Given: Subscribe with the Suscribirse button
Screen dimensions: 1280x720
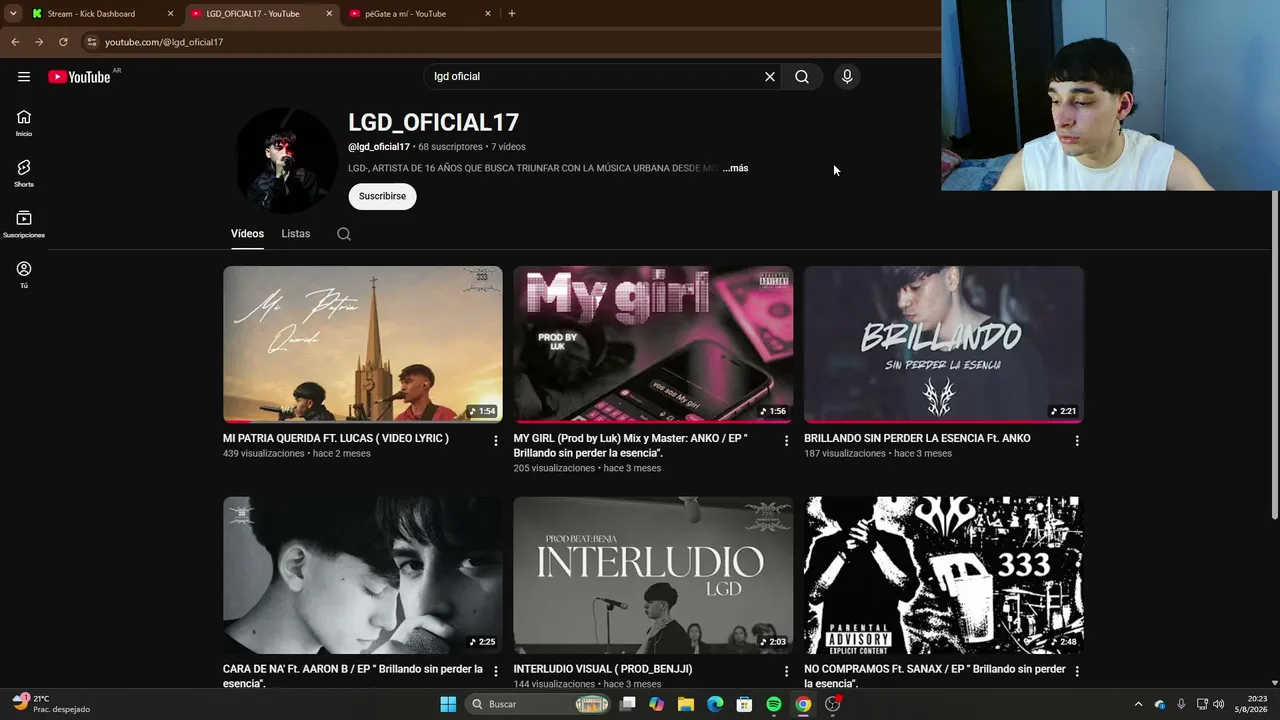Looking at the screenshot, I should tap(382, 197).
